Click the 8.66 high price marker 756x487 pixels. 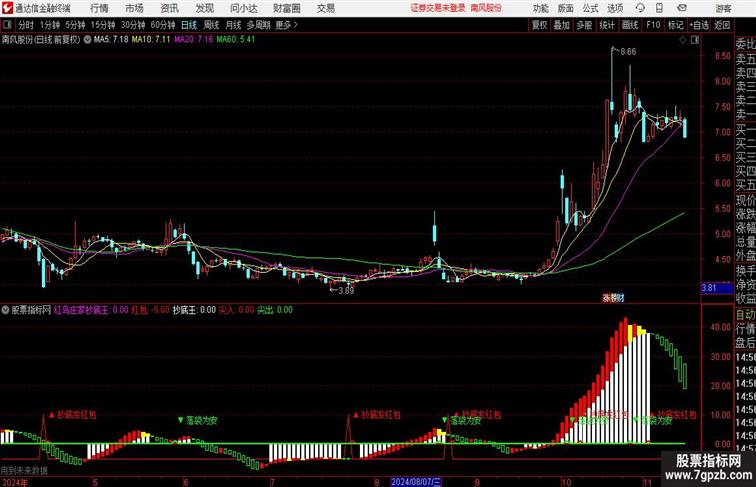(x=628, y=52)
